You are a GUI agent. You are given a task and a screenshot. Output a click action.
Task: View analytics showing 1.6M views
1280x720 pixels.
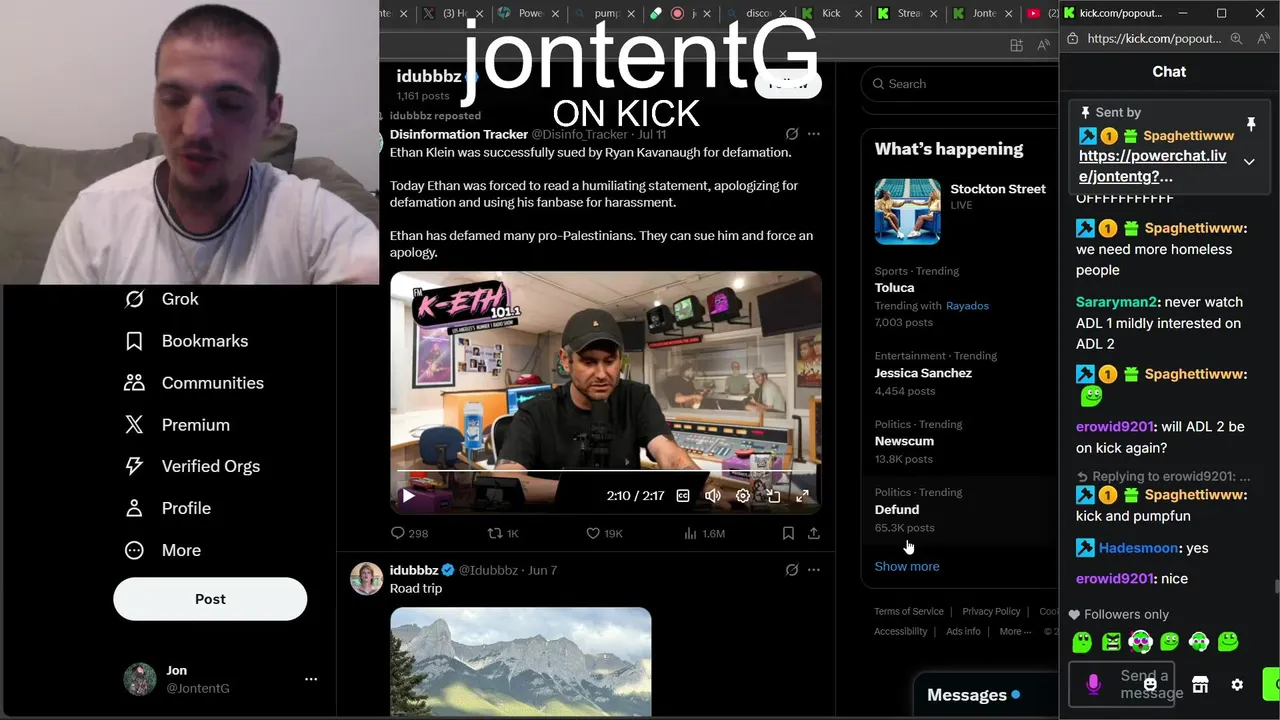[704, 533]
